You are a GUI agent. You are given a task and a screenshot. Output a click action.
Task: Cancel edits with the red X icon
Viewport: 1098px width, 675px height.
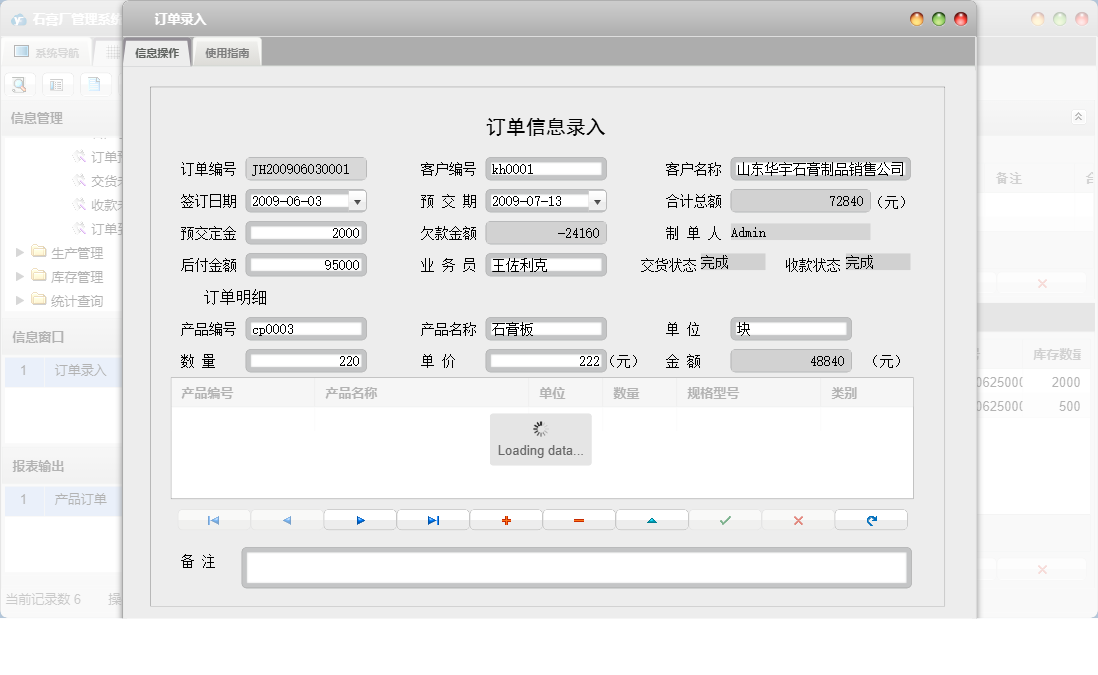[797, 519]
